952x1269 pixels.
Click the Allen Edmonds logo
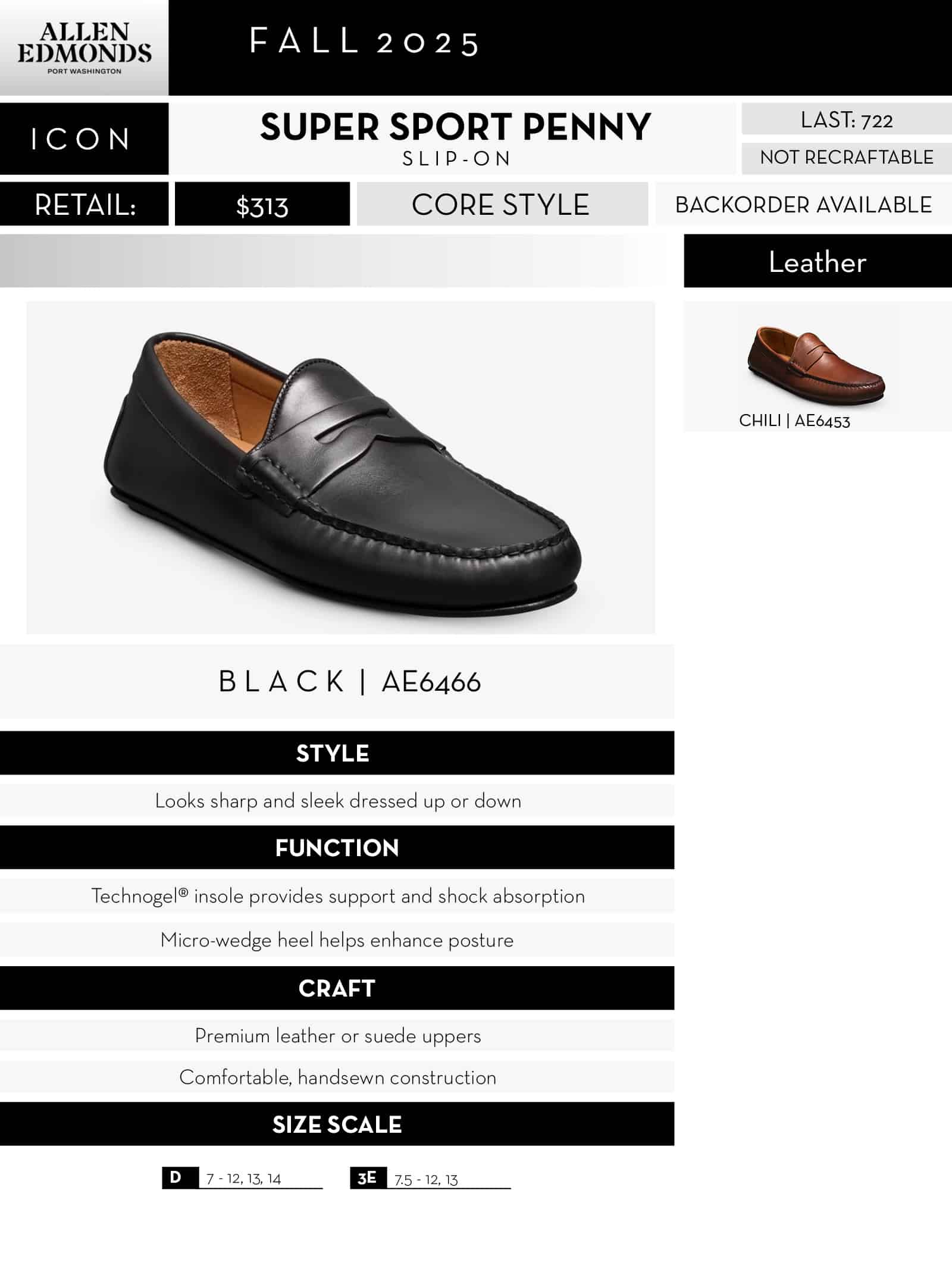pos(84,48)
